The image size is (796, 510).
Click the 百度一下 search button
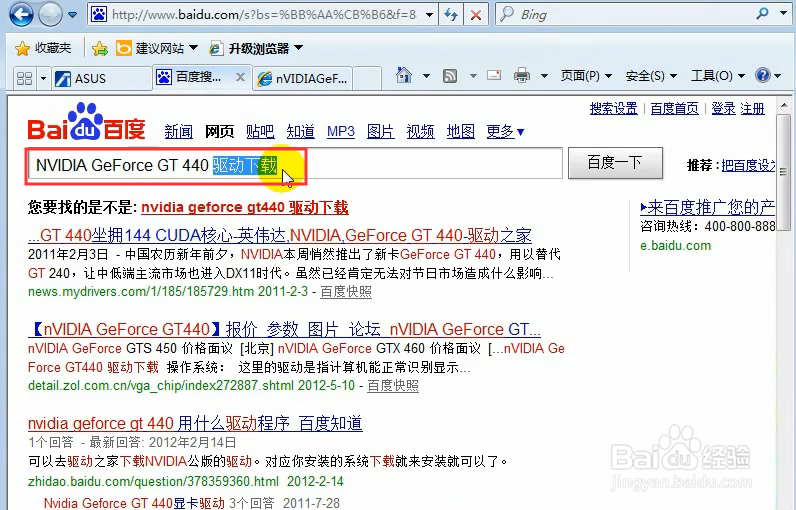click(x=615, y=163)
